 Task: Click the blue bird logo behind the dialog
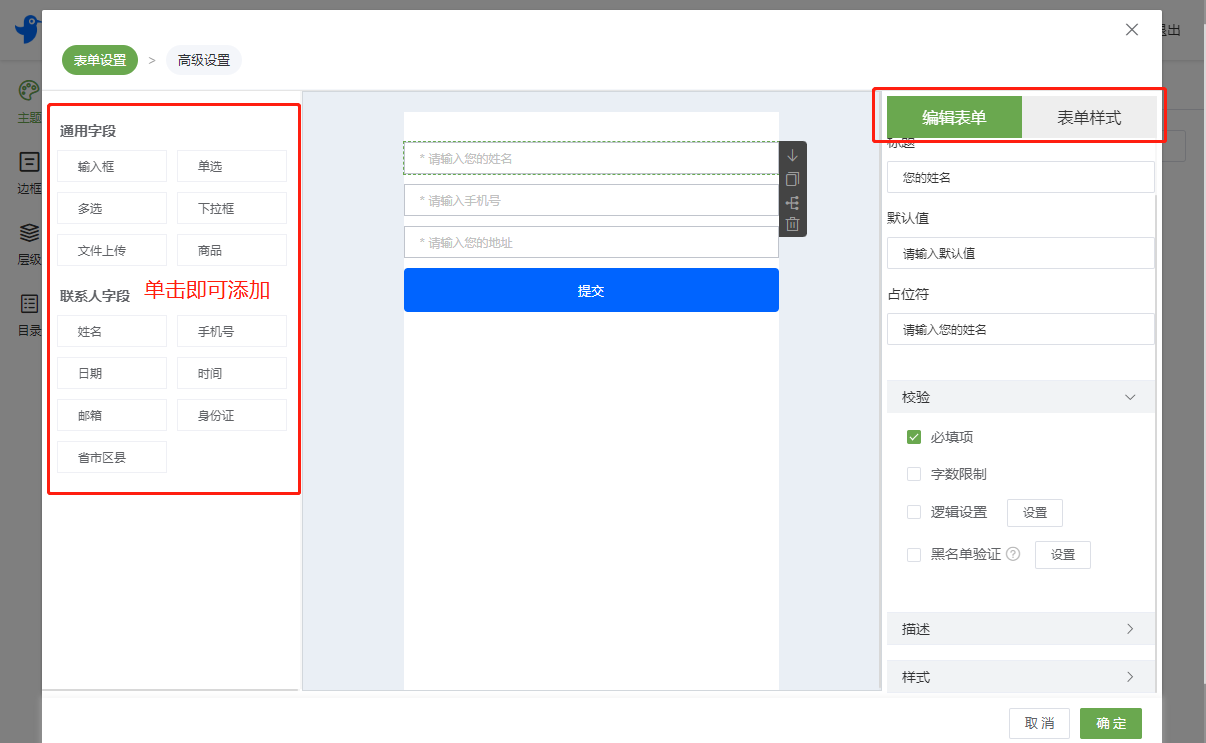point(28,29)
